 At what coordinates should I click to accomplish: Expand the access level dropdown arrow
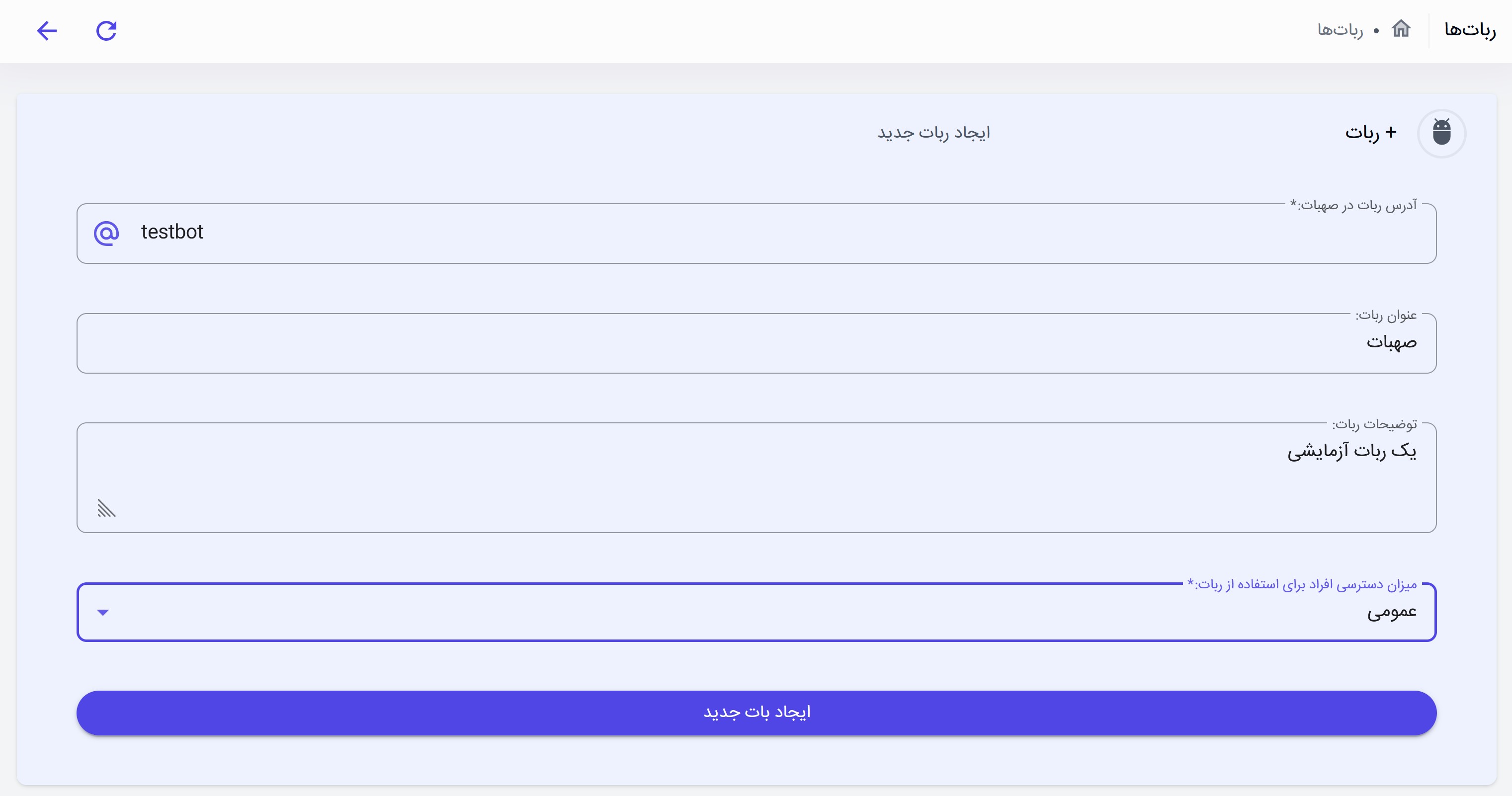(103, 612)
